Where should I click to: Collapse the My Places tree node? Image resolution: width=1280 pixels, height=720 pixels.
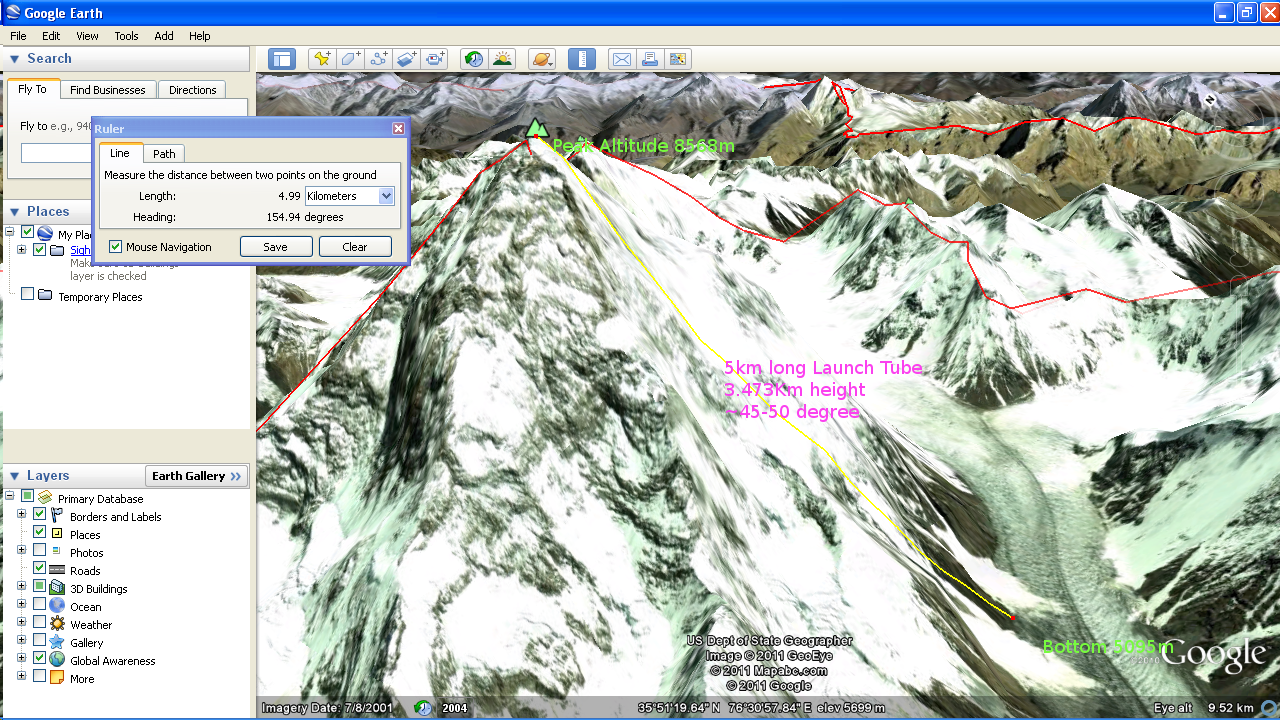pos(10,232)
